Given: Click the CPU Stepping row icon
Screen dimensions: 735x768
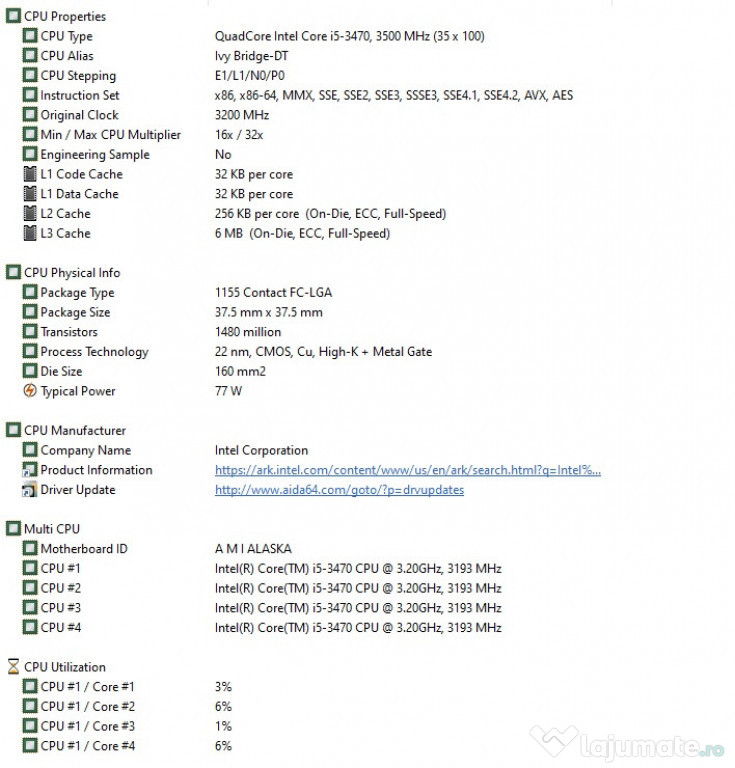Looking at the screenshot, I should 30,75.
